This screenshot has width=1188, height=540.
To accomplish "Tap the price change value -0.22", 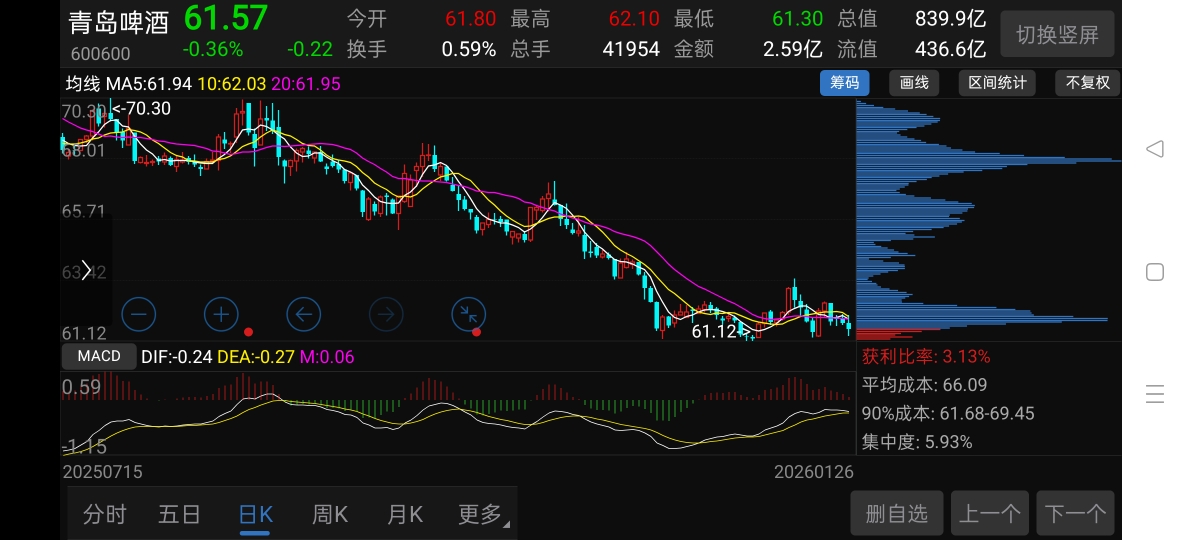I will point(310,49).
